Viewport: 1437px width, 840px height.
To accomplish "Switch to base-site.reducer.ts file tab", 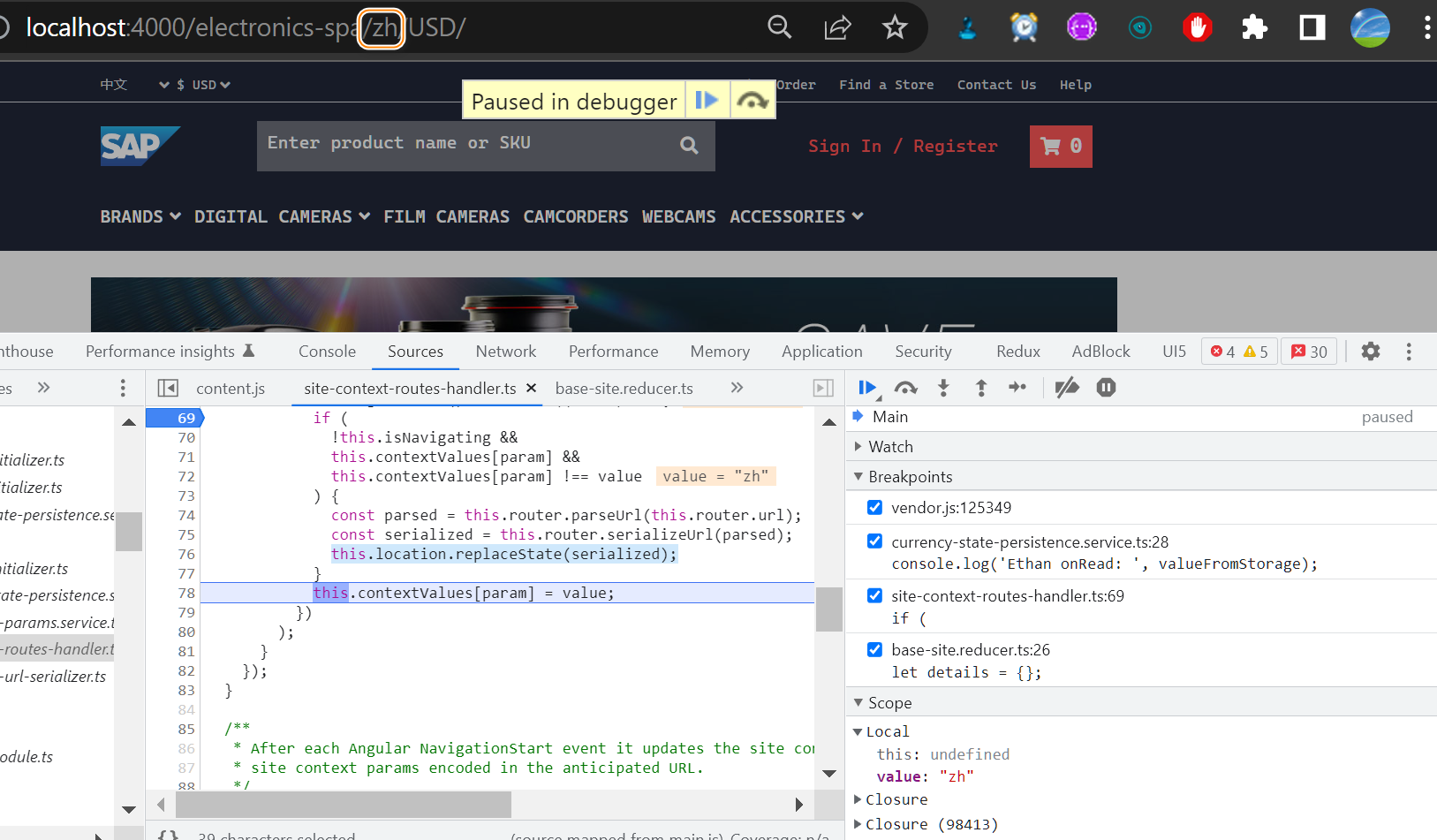I will (x=624, y=388).
